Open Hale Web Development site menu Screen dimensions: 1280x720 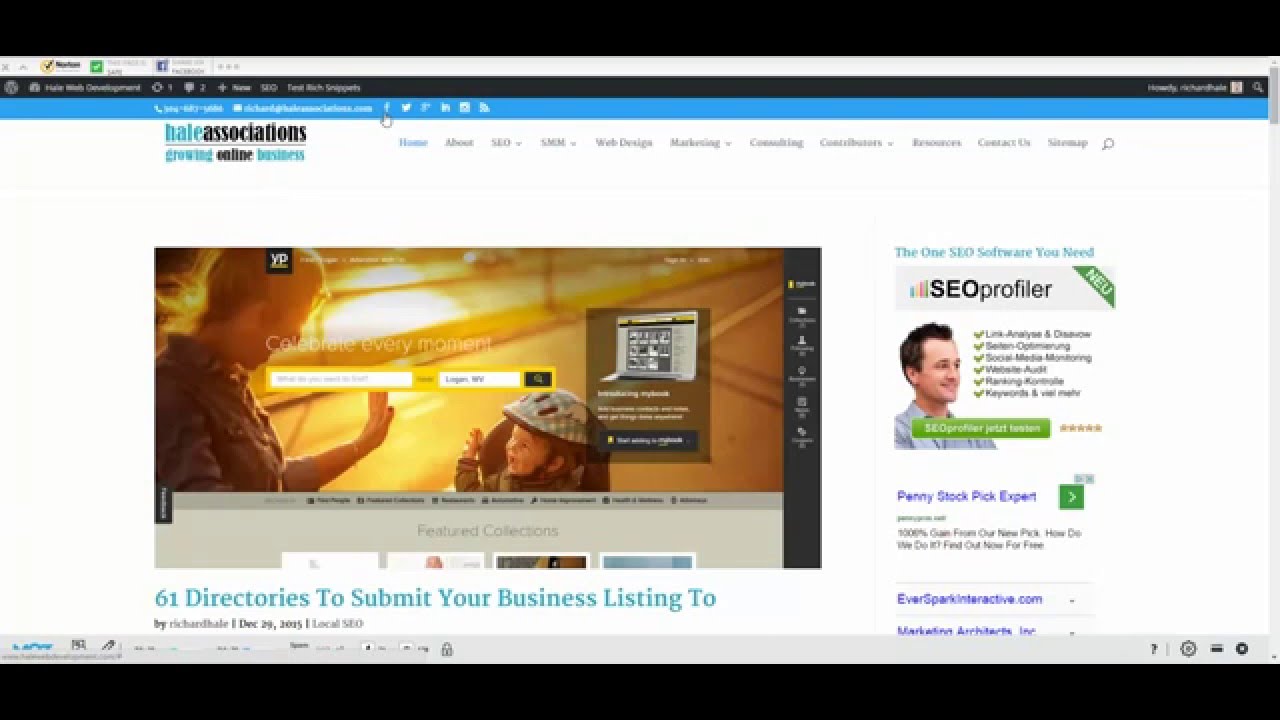coord(86,88)
